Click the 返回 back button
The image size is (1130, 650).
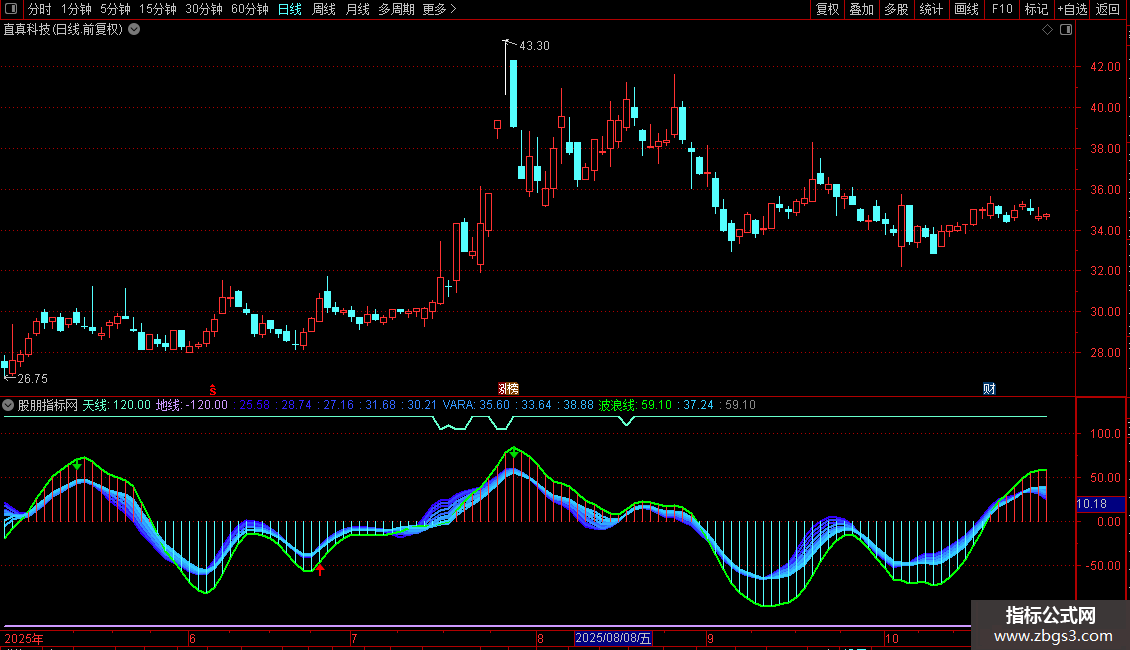(1107, 9)
